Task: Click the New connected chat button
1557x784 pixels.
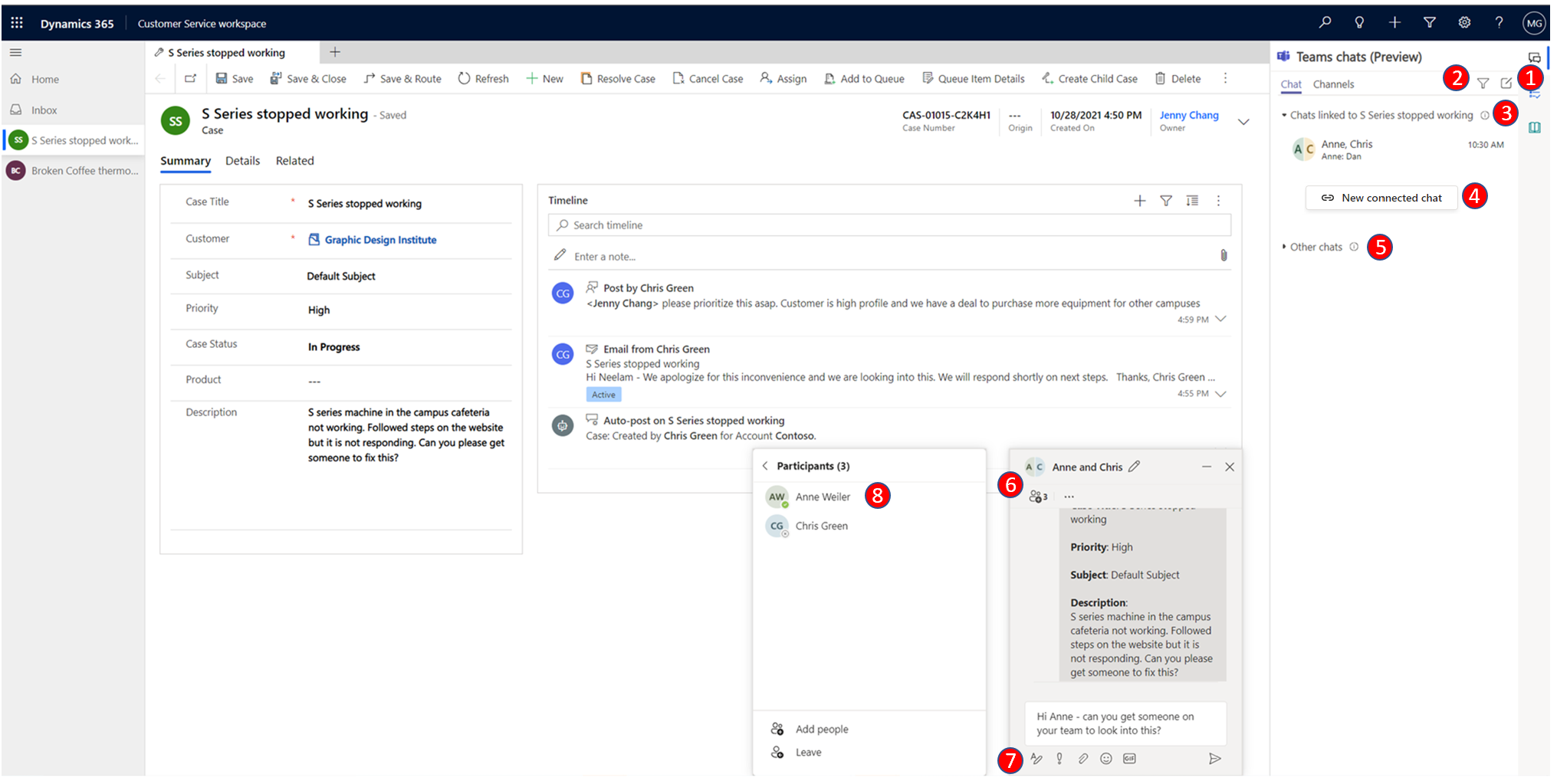Action: click(x=1381, y=198)
